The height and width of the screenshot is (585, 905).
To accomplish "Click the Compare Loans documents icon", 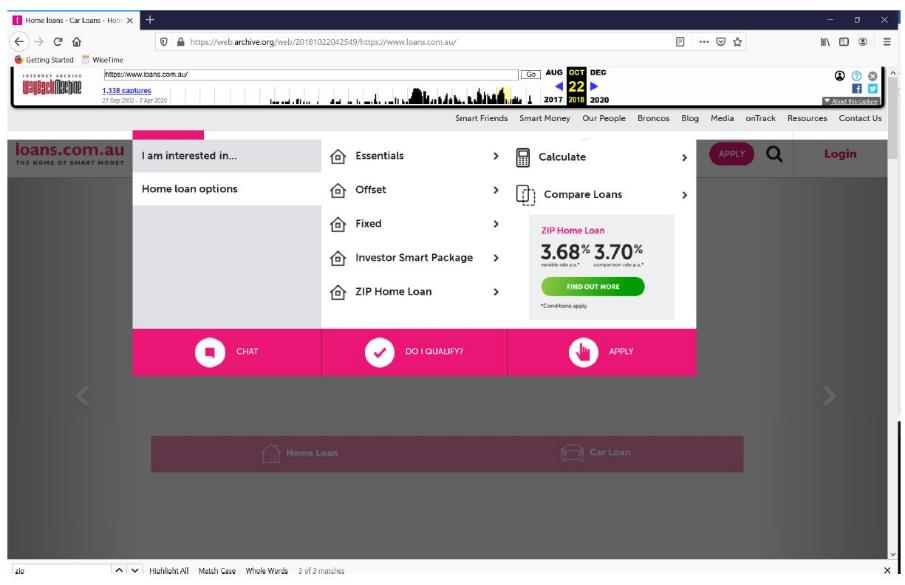I will click(525, 195).
